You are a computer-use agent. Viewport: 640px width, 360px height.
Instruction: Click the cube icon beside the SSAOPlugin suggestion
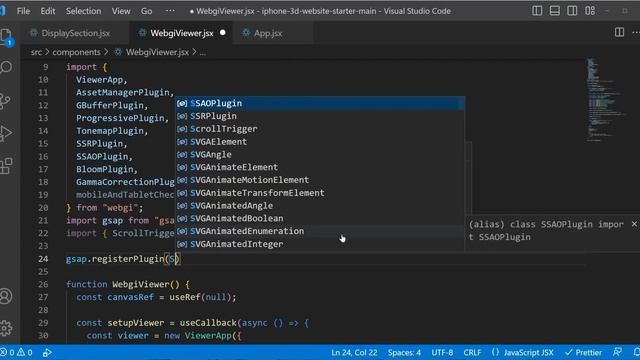[x=182, y=104]
